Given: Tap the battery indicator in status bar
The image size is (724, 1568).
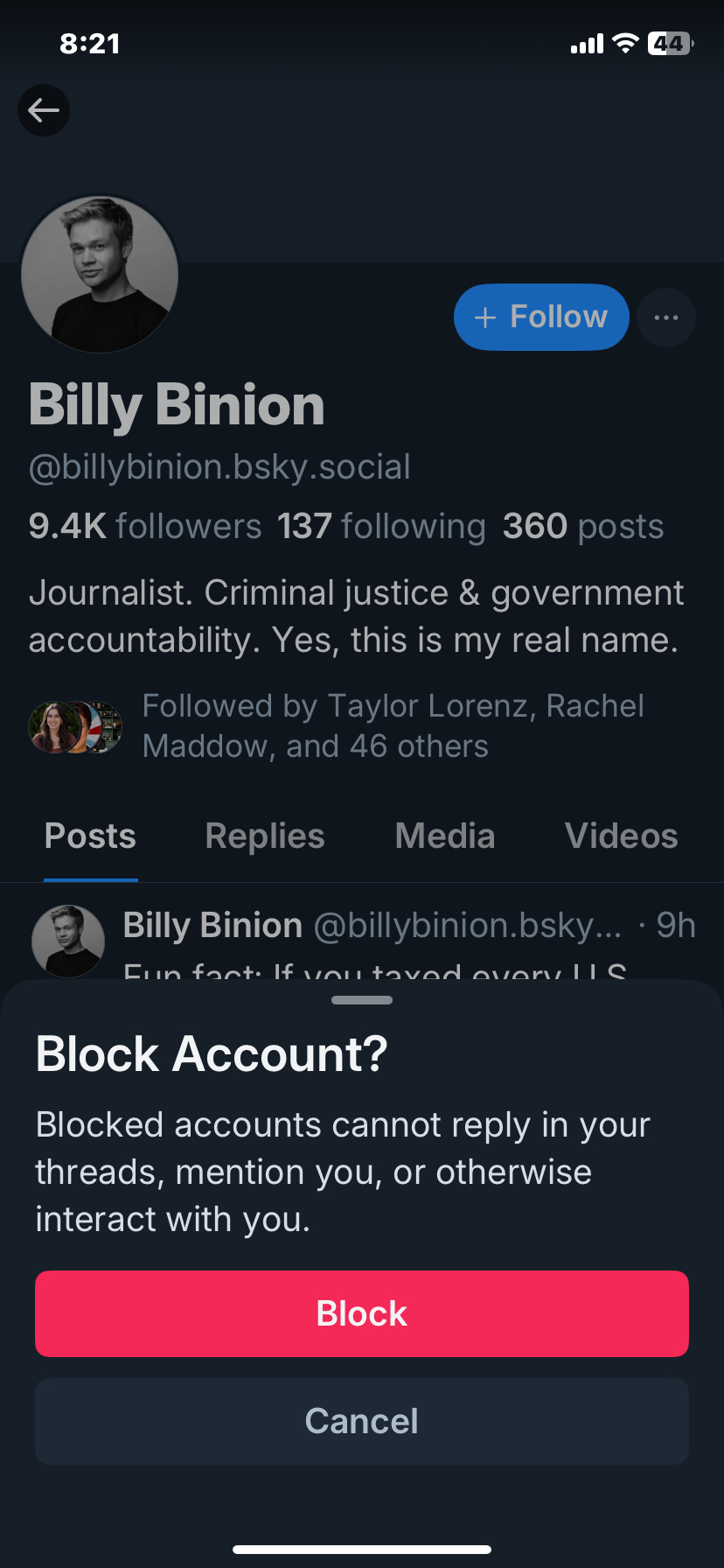Looking at the screenshot, I should coord(670,44).
